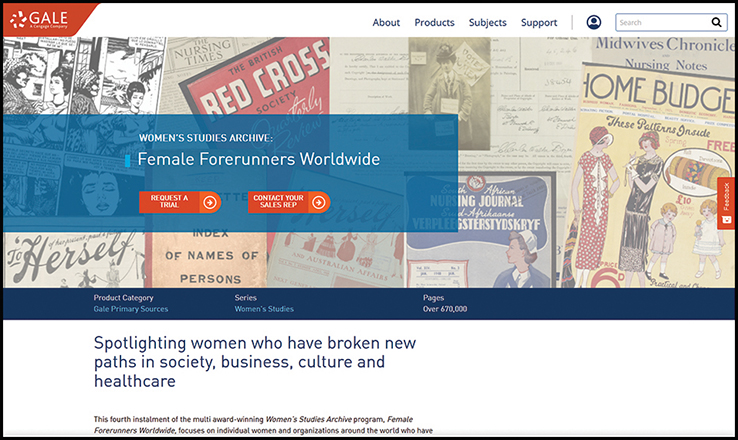Click the 'This fourth instalment' paragraph text
The image size is (738, 440).
(263, 424)
